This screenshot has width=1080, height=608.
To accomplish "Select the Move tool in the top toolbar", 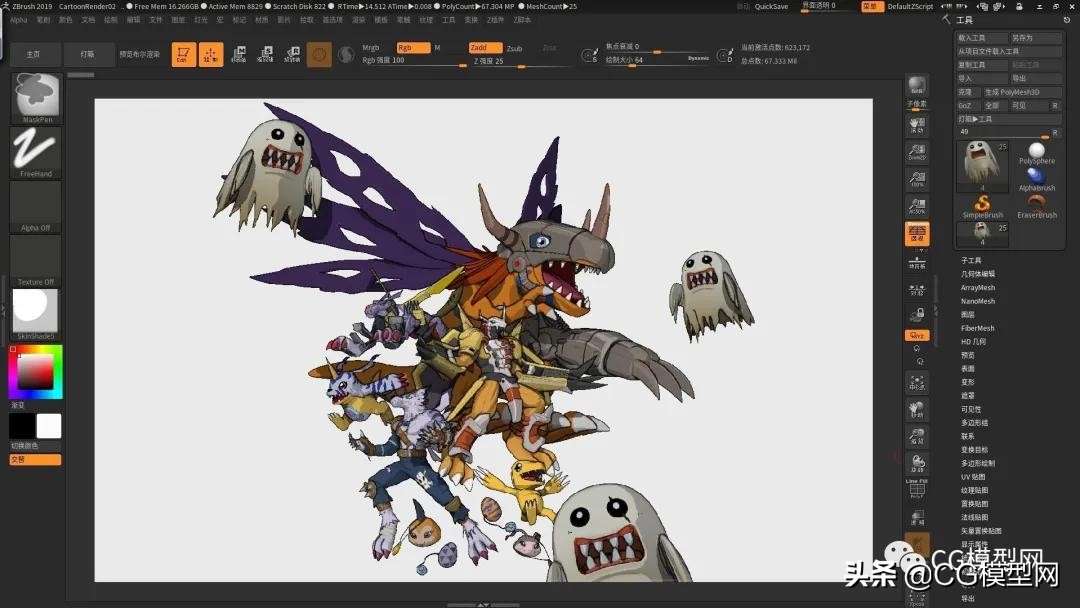I will 241,53.
